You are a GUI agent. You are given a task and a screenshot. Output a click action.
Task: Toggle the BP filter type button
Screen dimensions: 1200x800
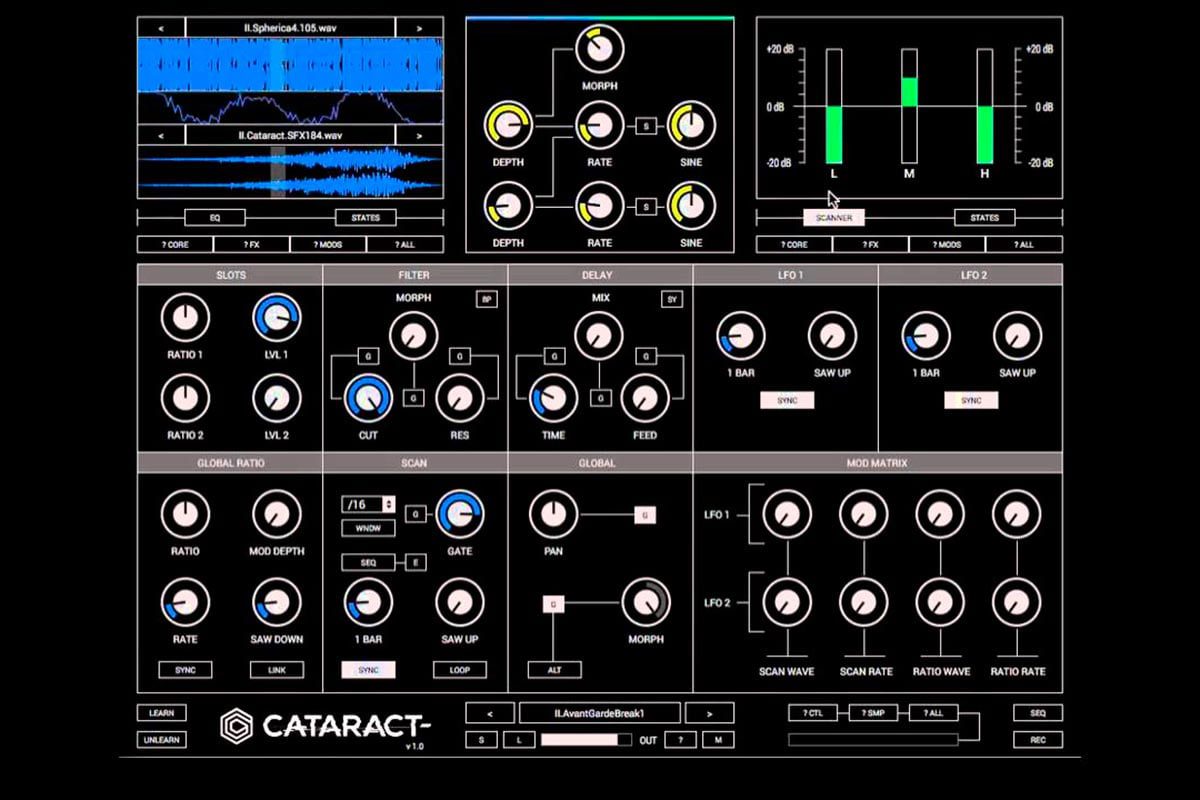[x=487, y=299]
